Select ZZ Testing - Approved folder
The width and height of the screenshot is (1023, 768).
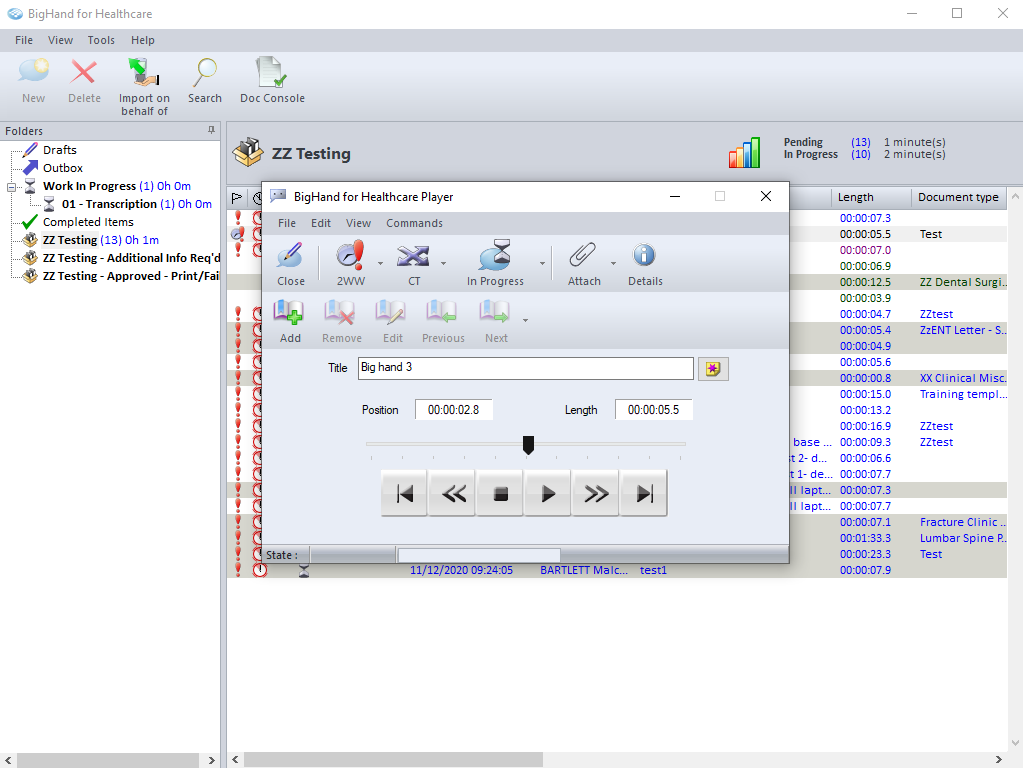[x=130, y=276]
